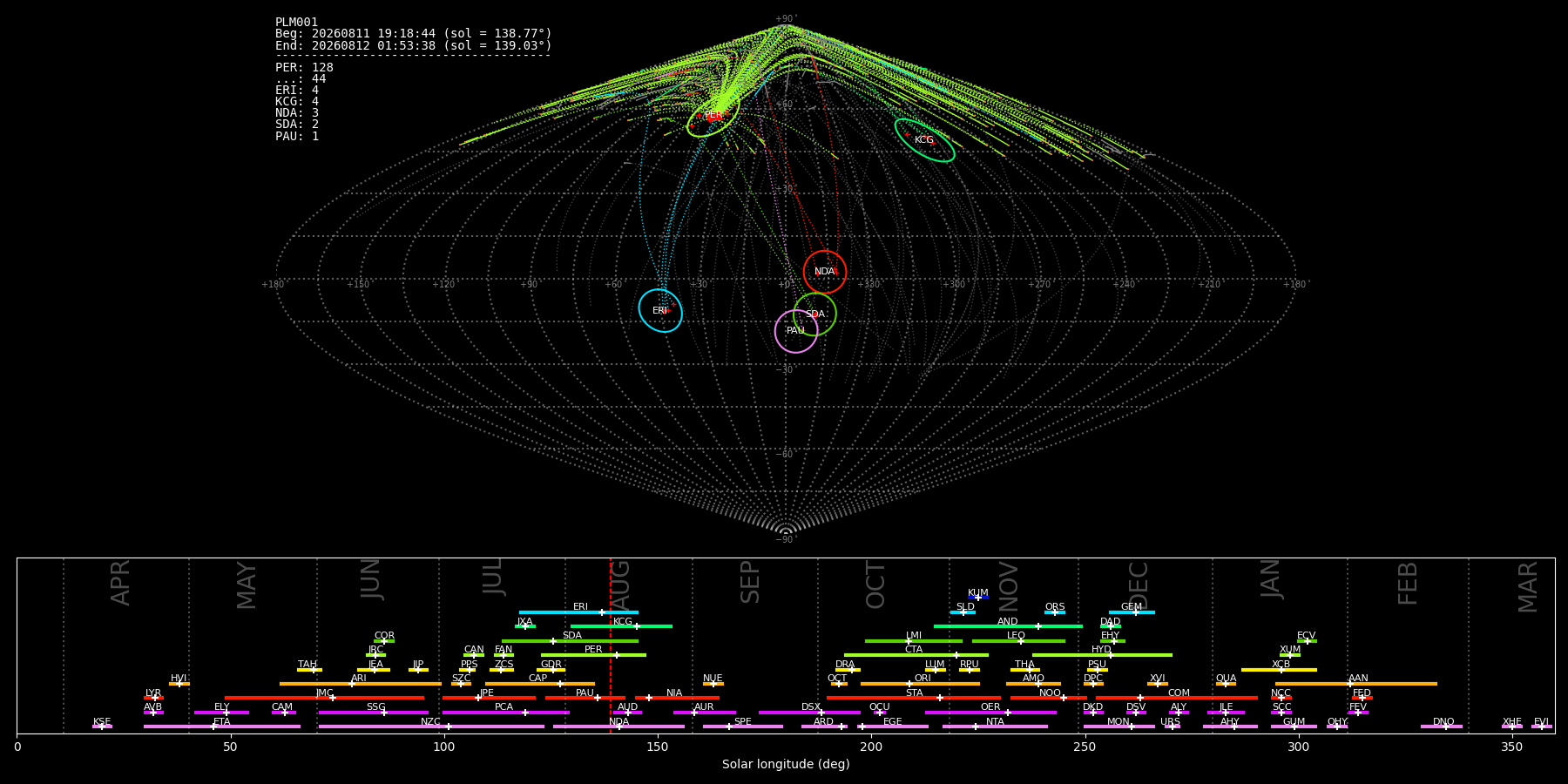Viewport: 1568px width, 784px height.
Task: Select the PER shower bar in the timeline
Action: [593, 654]
